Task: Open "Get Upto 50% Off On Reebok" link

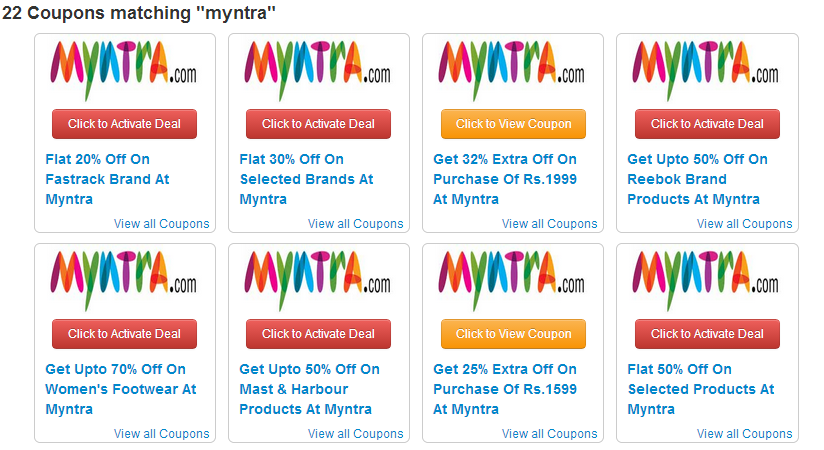Action: click(x=697, y=179)
